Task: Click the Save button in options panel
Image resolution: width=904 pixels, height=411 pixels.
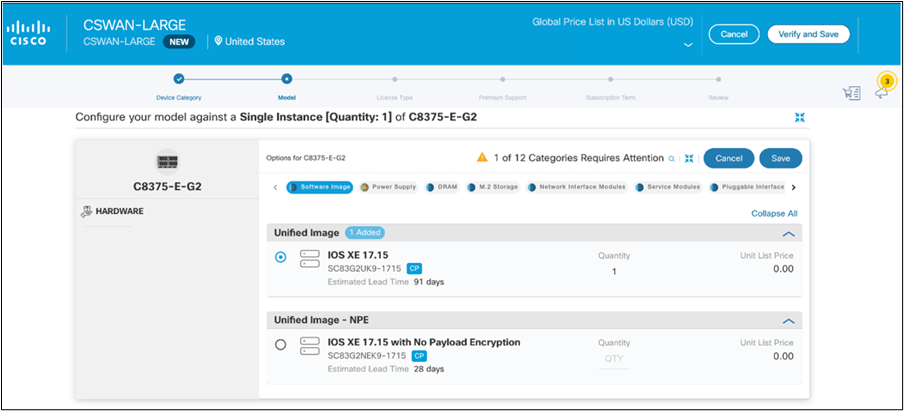Action: coord(781,158)
